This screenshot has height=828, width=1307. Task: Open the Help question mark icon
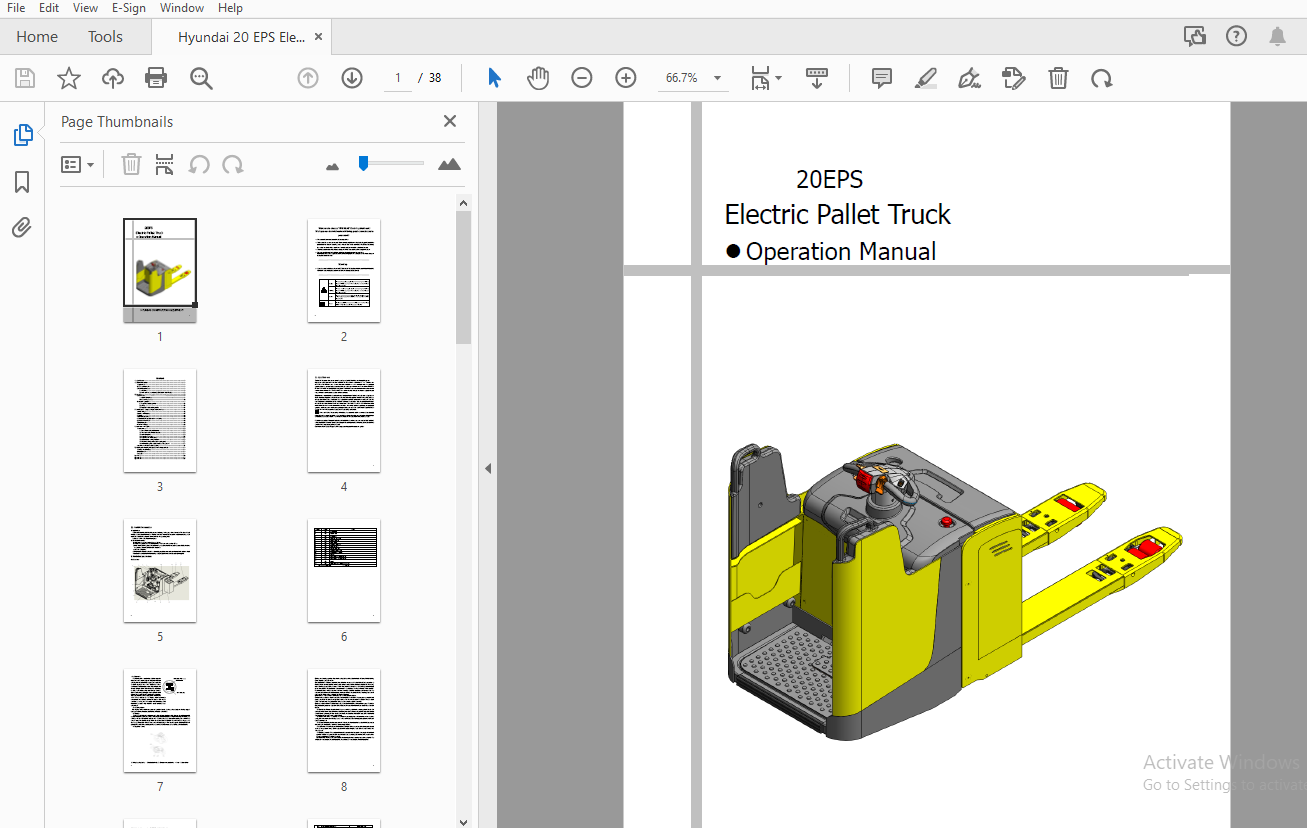coord(1237,37)
